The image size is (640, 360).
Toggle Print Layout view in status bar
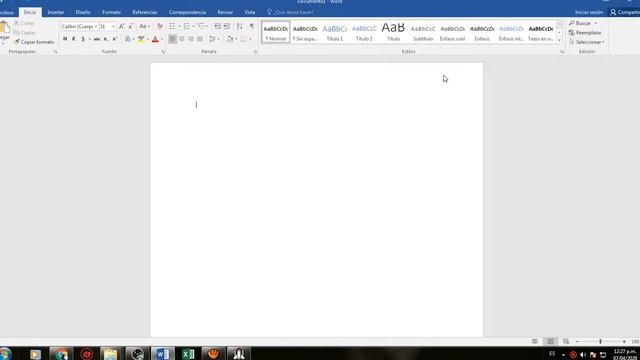(x=550, y=341)
